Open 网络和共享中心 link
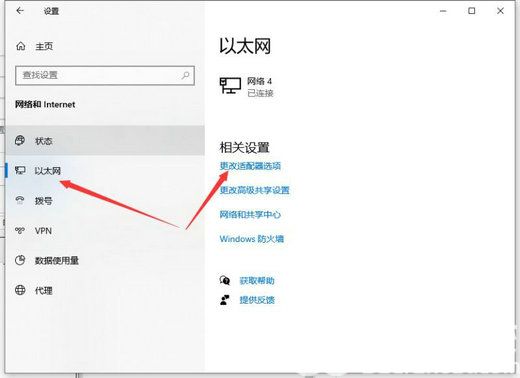Screen dimensions: 520x378 point(250,214)
